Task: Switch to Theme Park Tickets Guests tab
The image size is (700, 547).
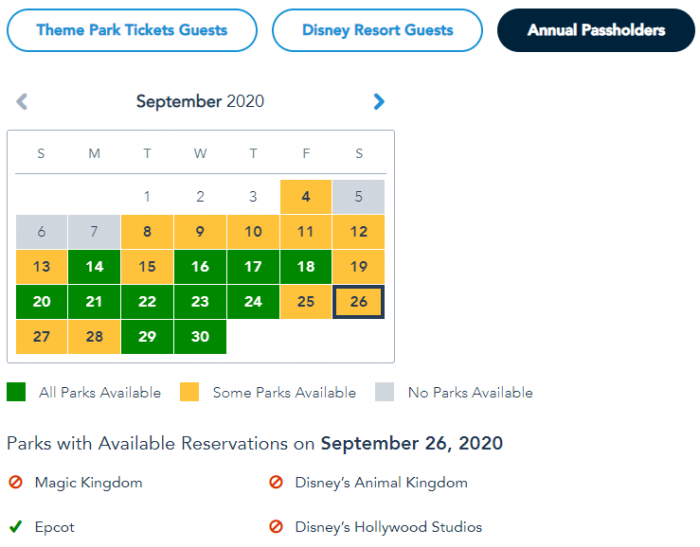Action: click(x=132, y=30)
